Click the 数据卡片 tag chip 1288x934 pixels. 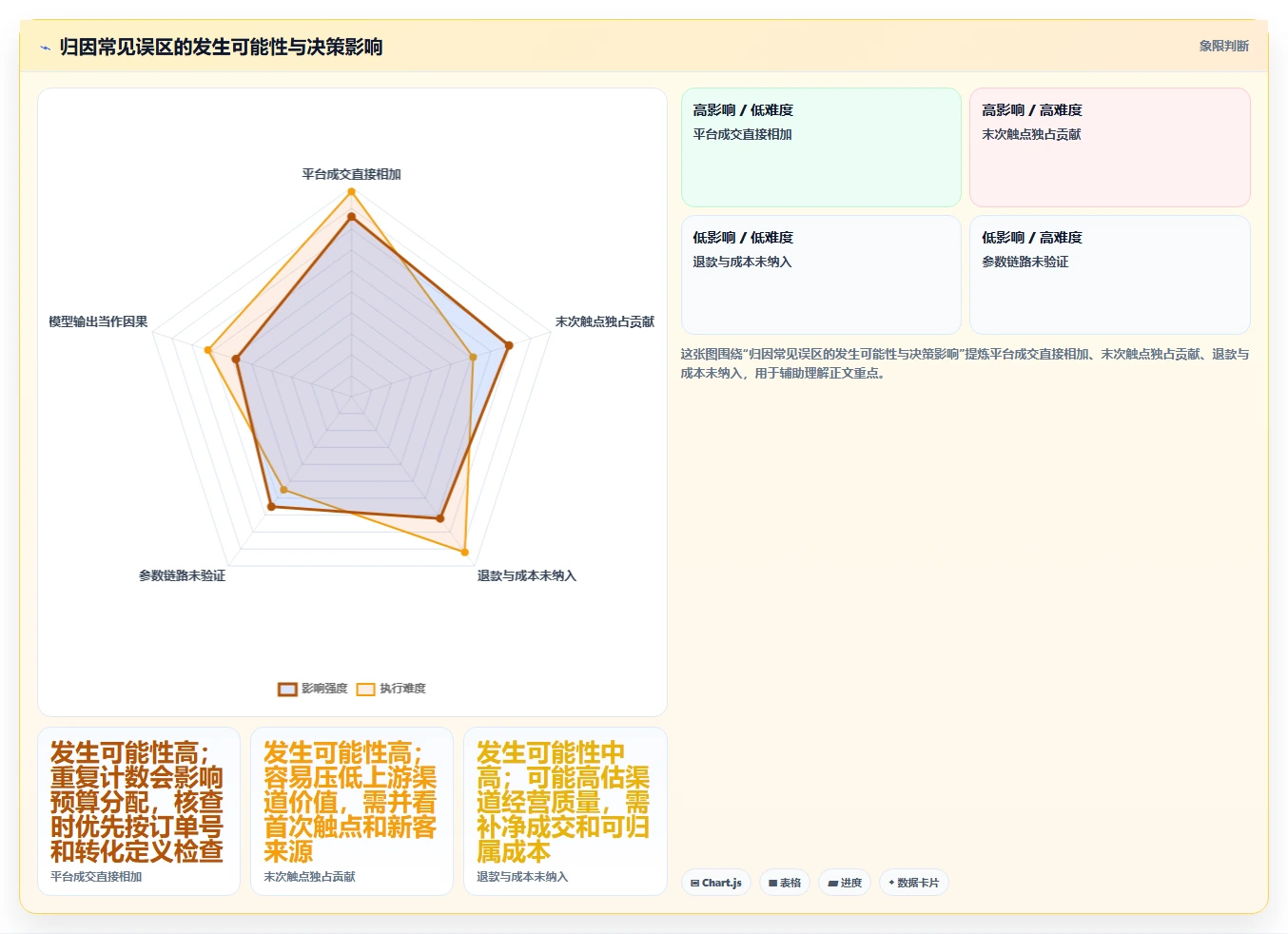[x=914, y=883]
